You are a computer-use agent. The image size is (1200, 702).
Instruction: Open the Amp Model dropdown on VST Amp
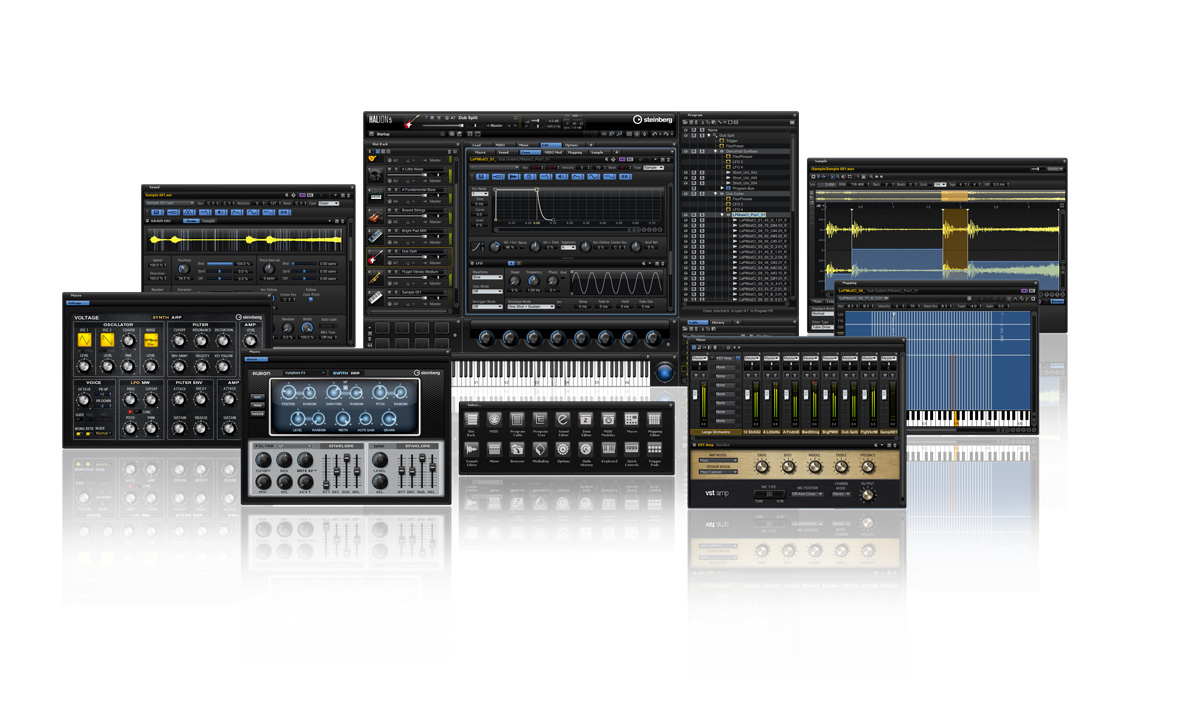718,460
